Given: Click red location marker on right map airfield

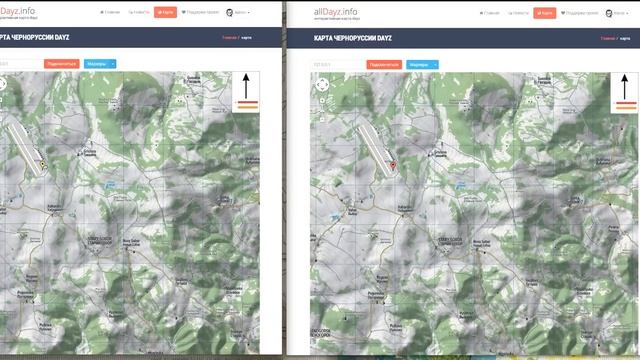Looking at the screenshot, I should tap(393, 165).
